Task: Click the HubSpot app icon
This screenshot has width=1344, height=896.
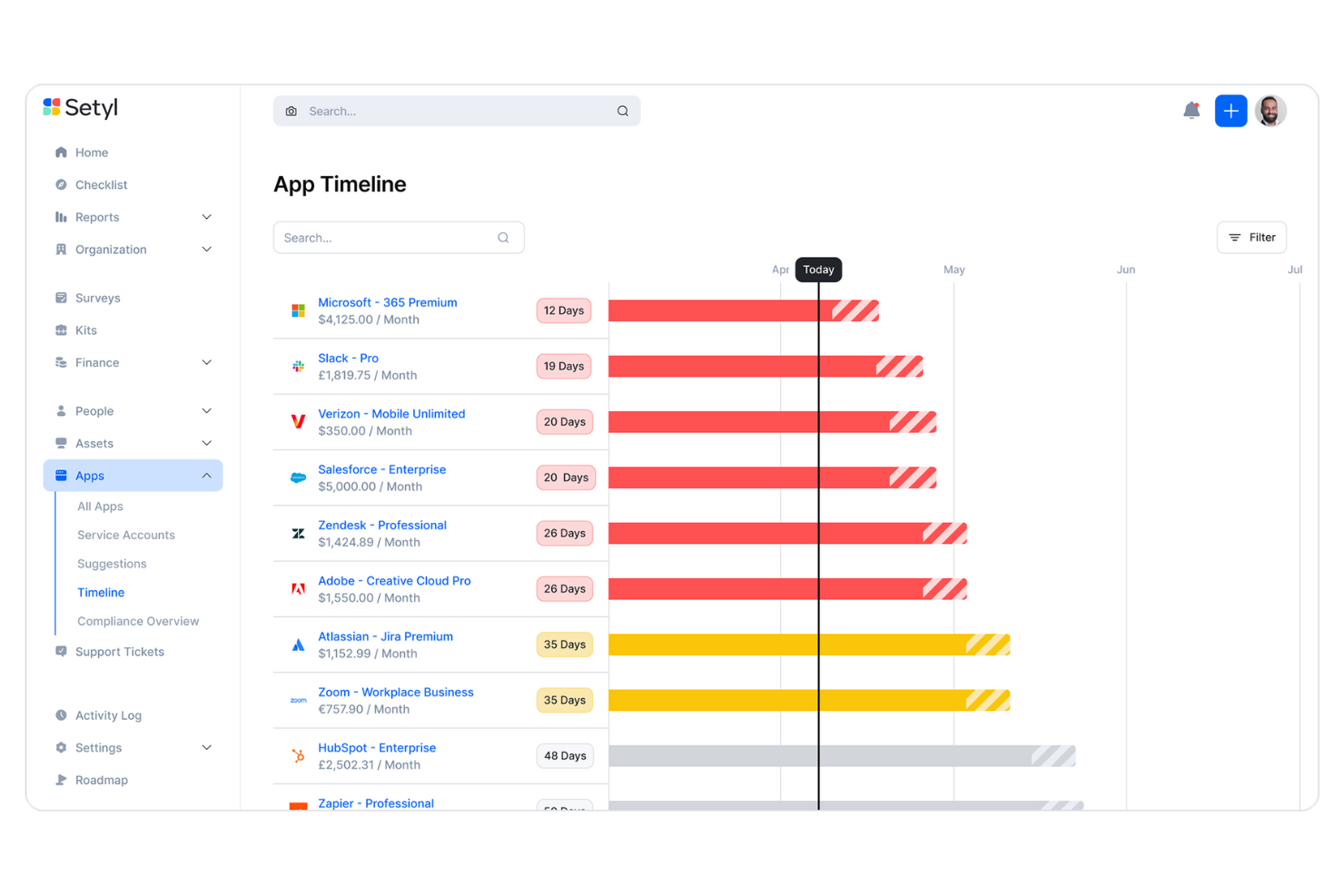Action: 298,755
